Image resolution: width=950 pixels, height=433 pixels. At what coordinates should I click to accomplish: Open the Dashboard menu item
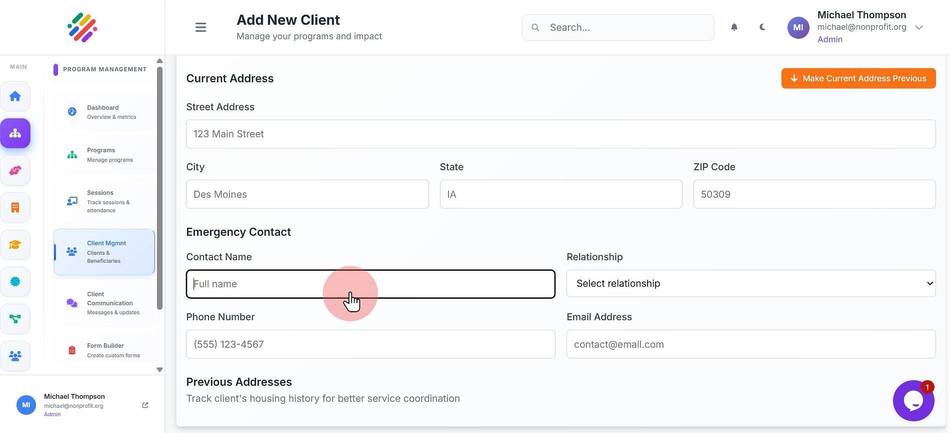[104, 112]
